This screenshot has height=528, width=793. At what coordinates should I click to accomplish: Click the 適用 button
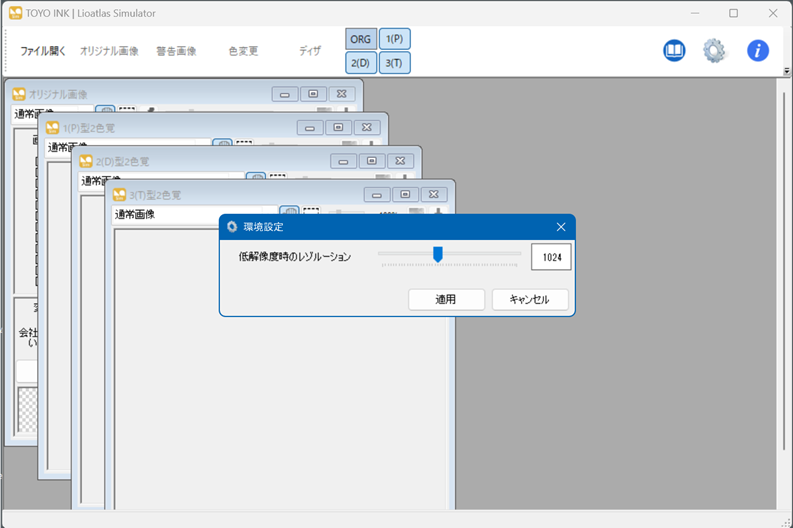446,299
